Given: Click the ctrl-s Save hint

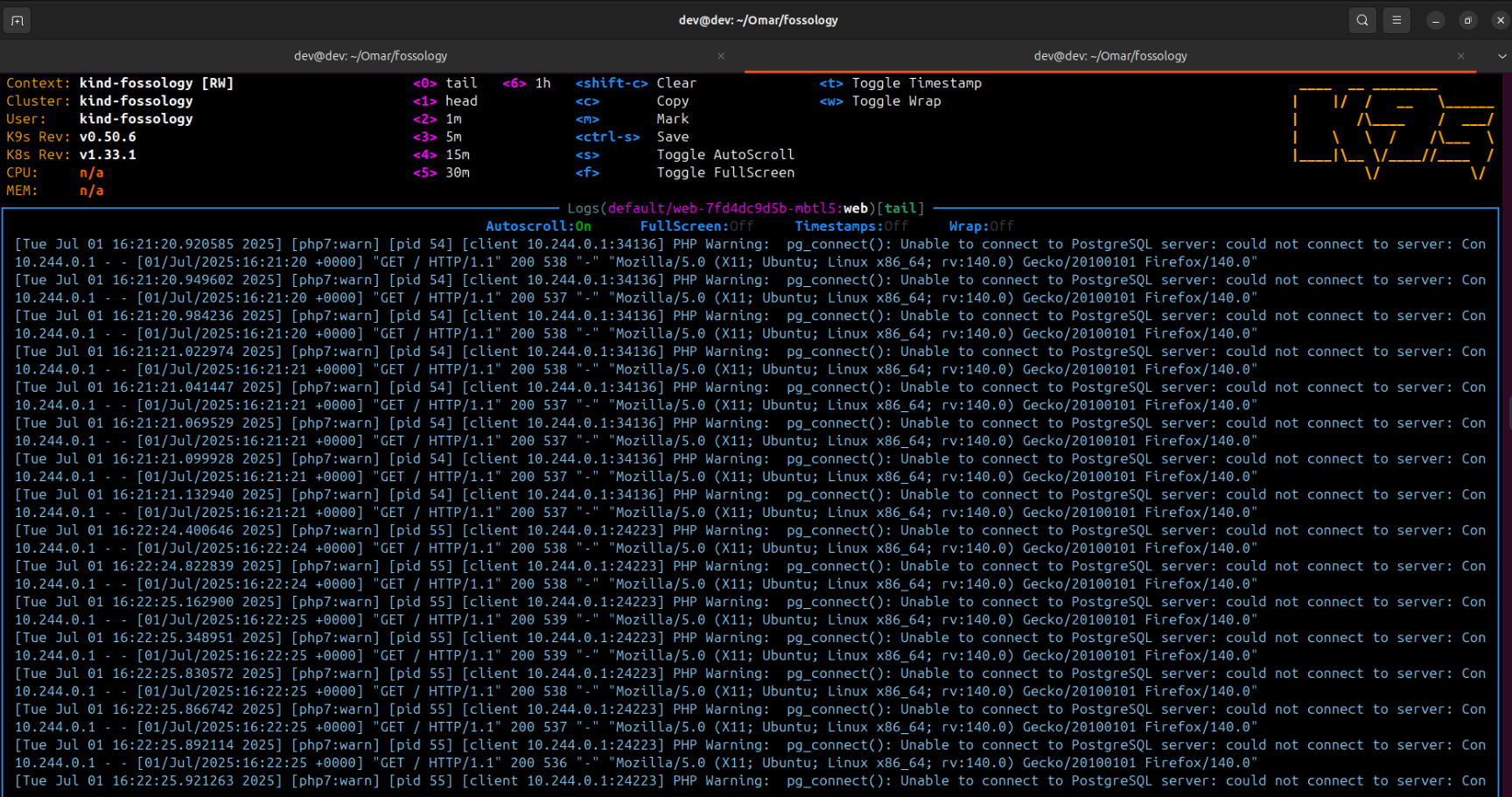Looking at the screenshot, I should click(632, 137).
